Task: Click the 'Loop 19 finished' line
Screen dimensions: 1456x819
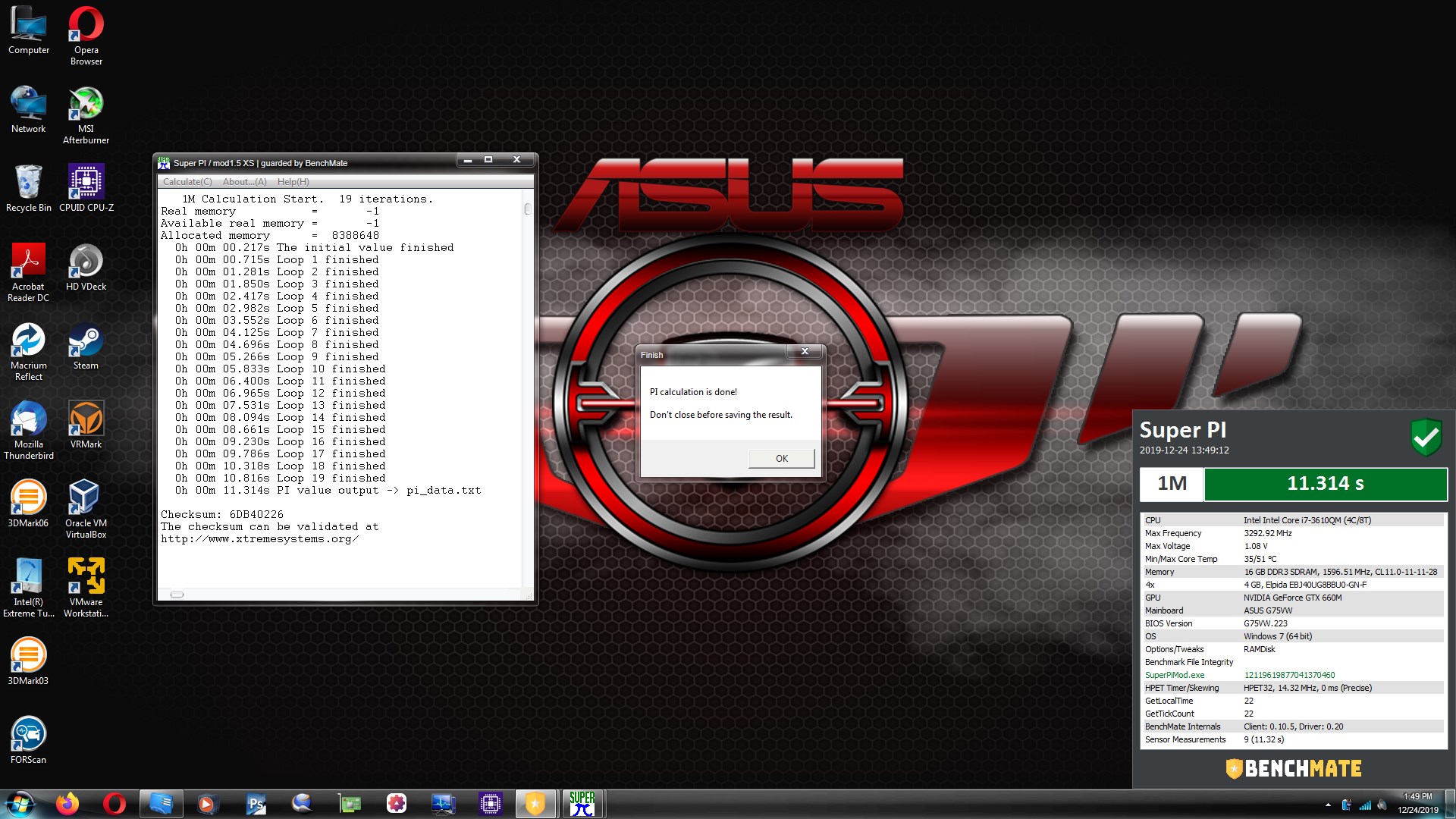Action: click(x=281, y=478)
